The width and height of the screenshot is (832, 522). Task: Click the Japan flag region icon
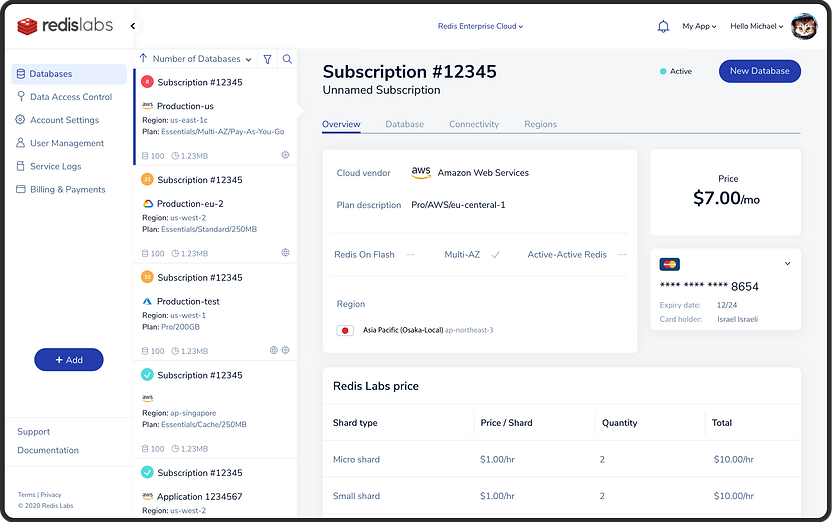coord(345,330)
